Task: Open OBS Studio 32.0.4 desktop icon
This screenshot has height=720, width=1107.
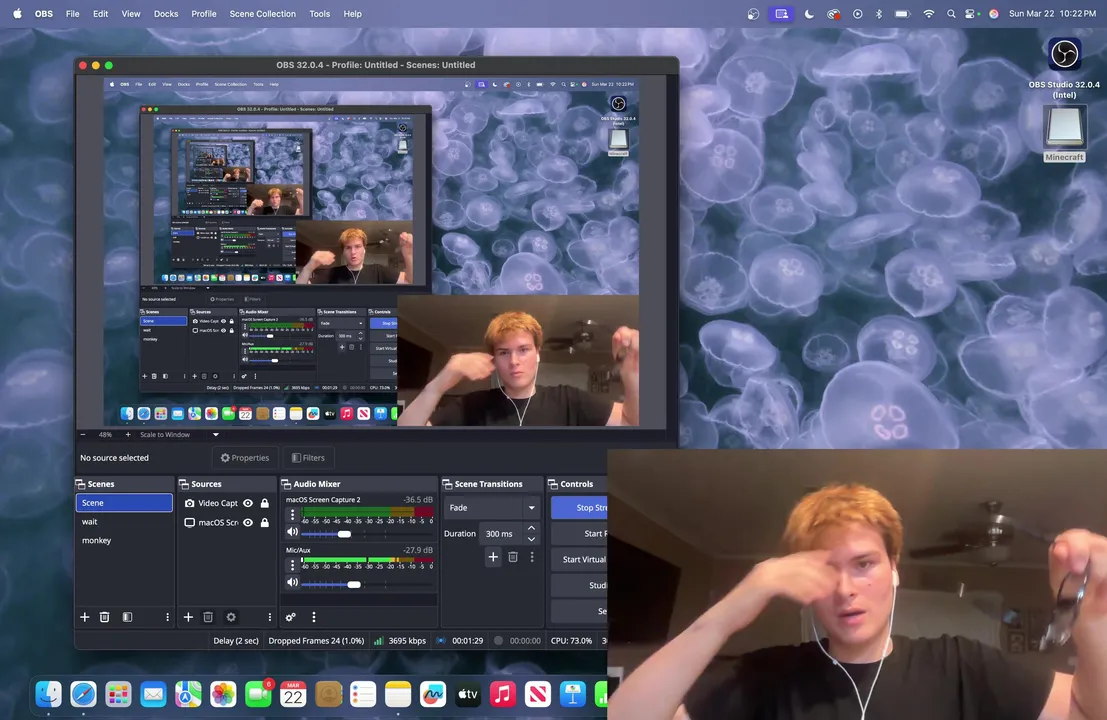Action: coord(1064,54)
